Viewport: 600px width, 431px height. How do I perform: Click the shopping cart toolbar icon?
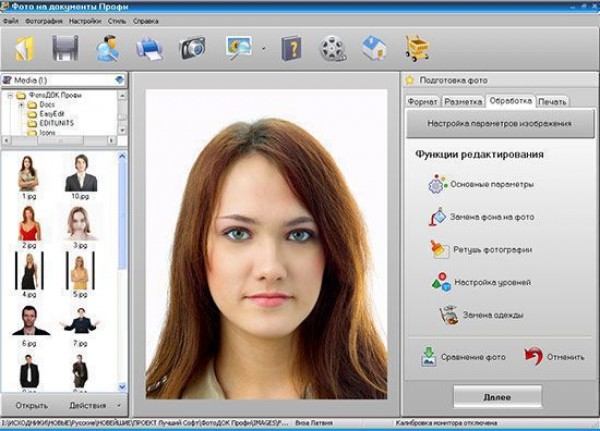417,48
